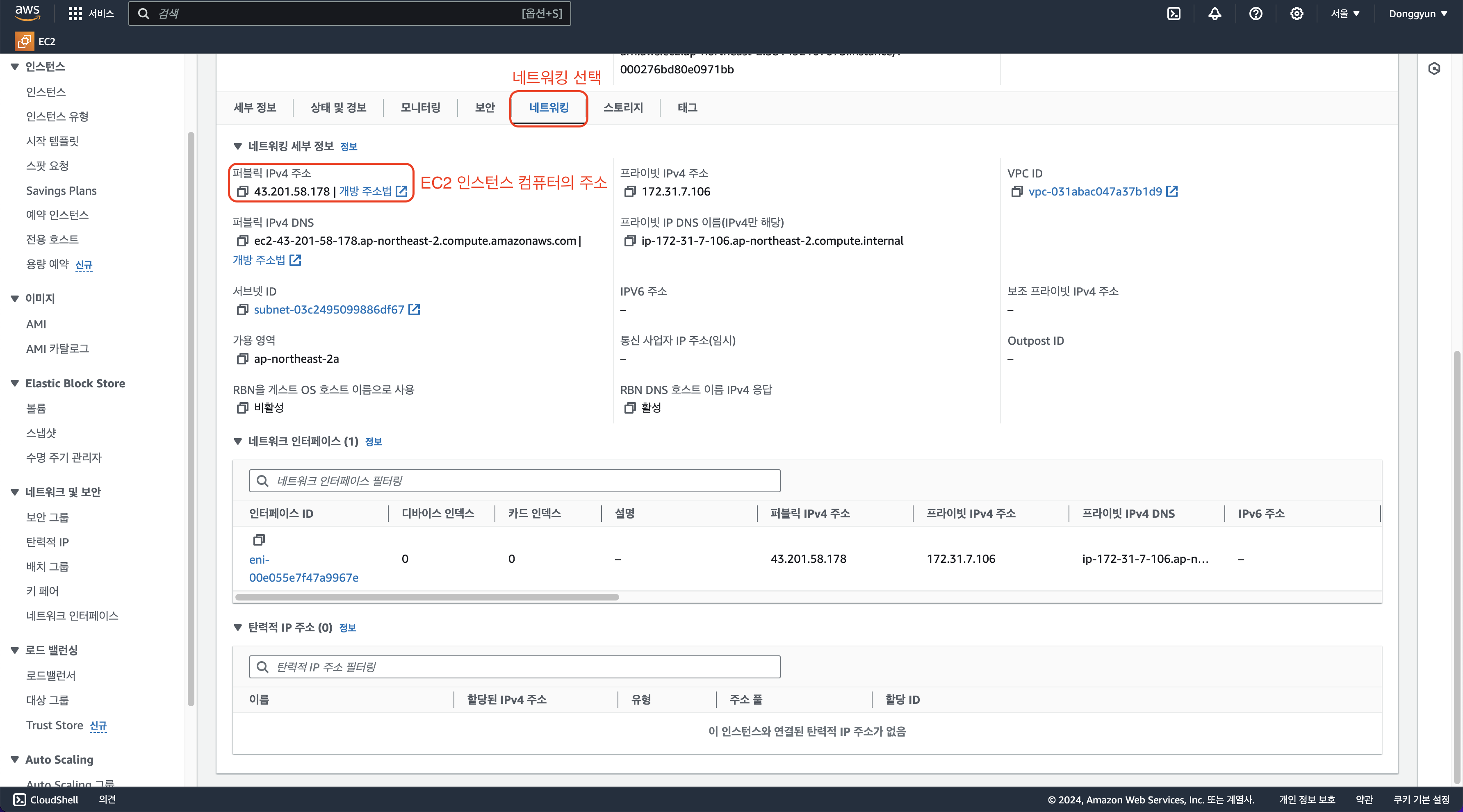The width and height of the screenshot is (1463, 812).
Task: Open 보안 그룹 in the sidebar
Action: (47, 517)
